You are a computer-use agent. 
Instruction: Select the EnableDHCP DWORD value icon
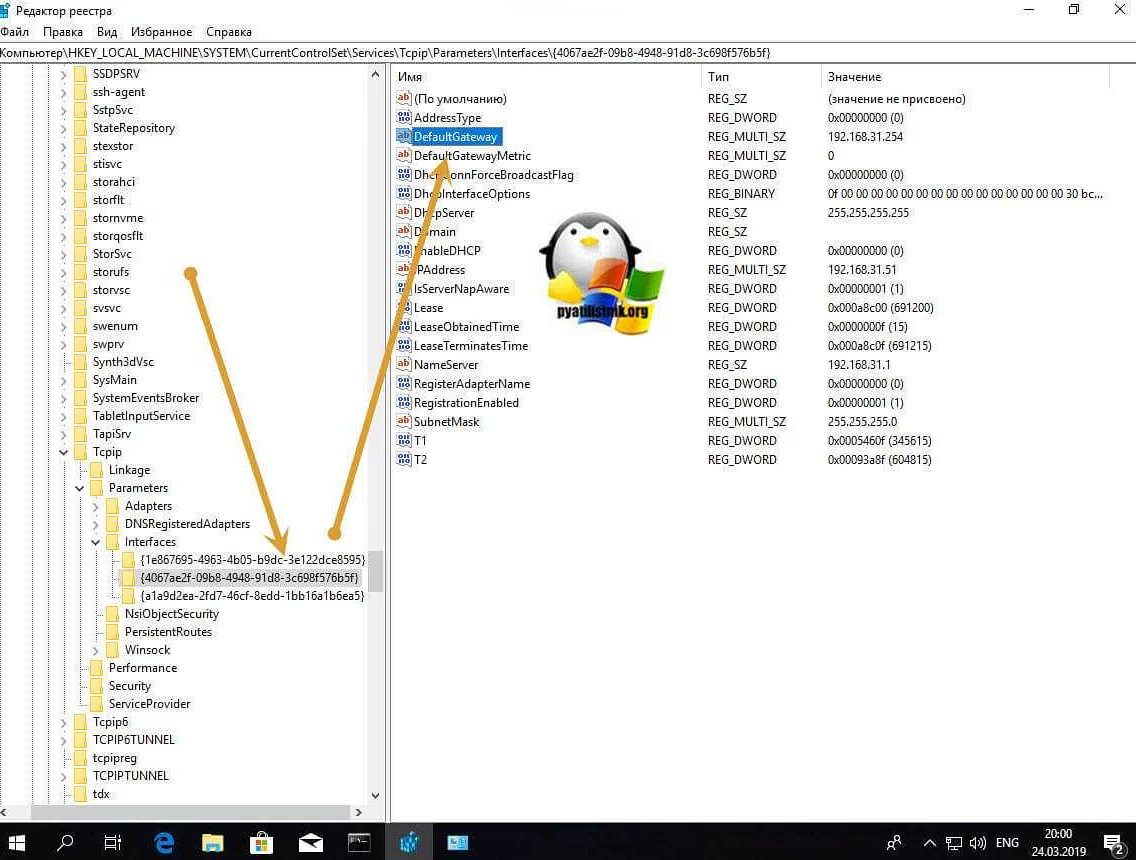click(x=403, y=250)
